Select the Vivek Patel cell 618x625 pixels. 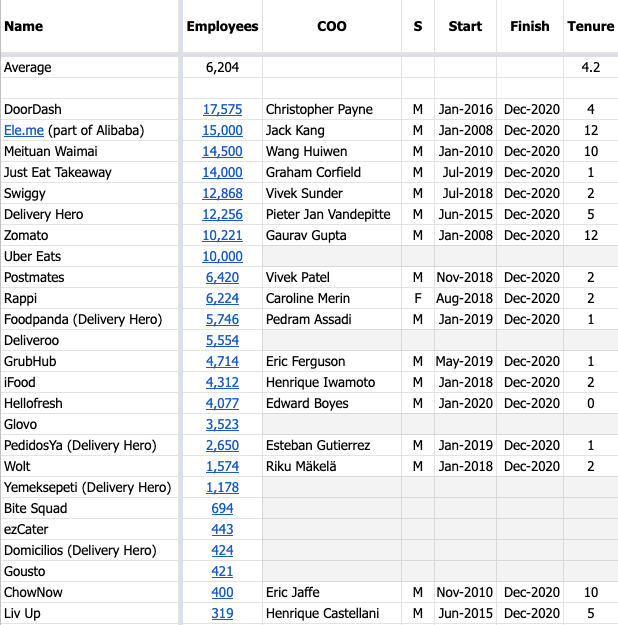pyautogui.click(x=332, y=277)
